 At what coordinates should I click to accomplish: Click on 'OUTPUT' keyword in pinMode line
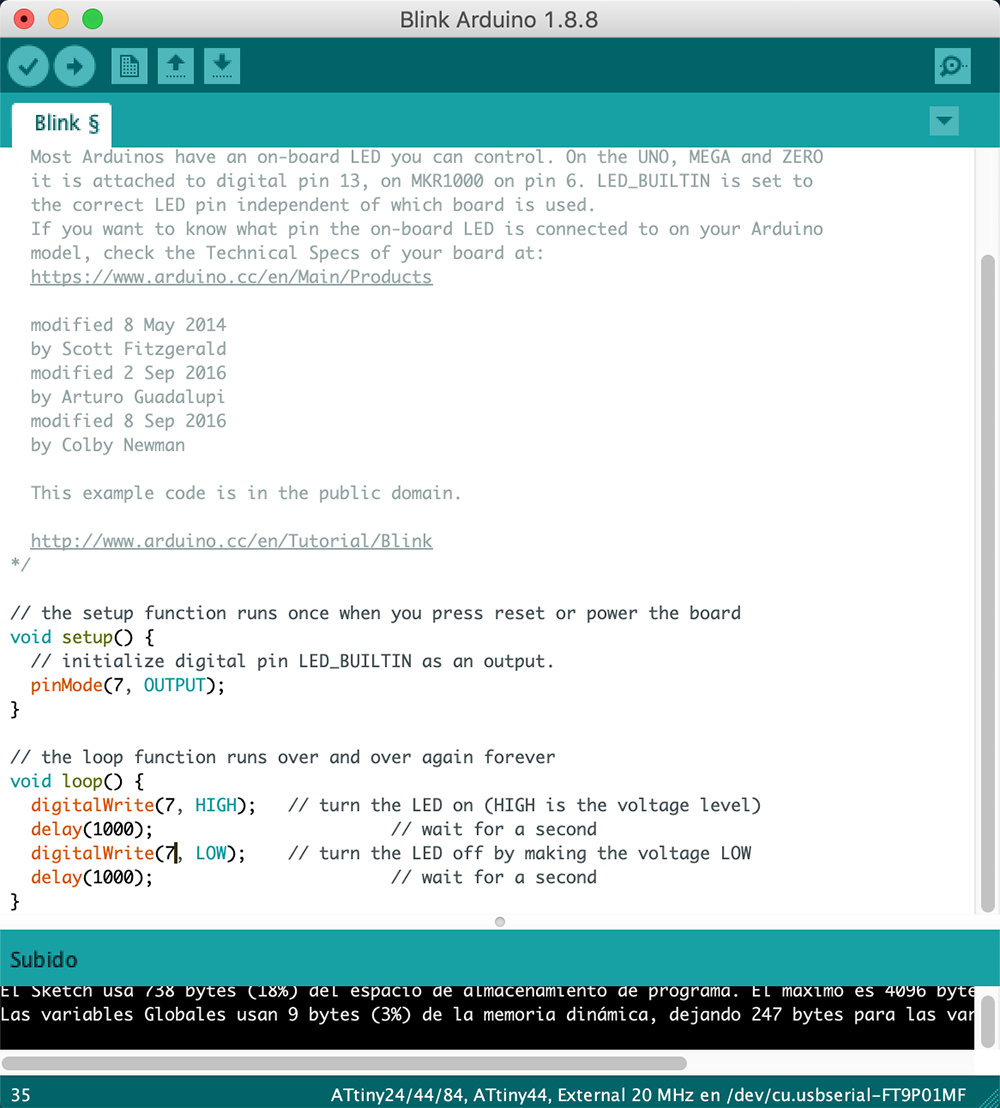click(x=175, y=685)
